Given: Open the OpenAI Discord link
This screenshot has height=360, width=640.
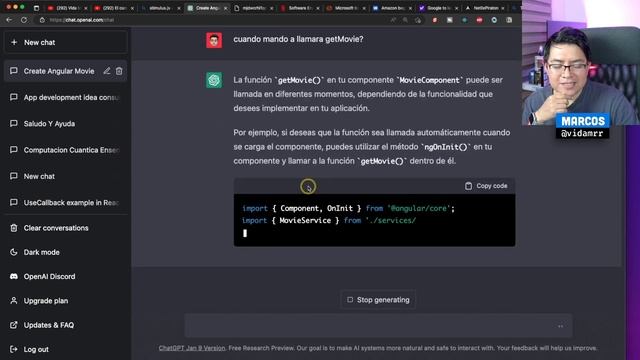Looking at the screenshot, I should [65, 277].
